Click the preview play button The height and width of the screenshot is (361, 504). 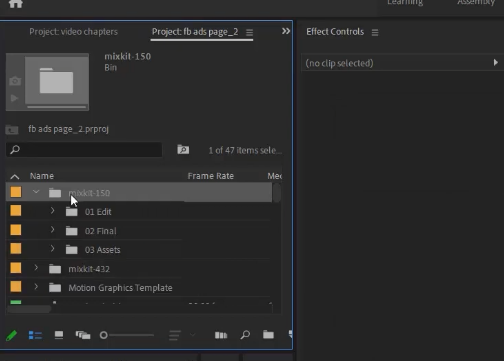point(14,98)
